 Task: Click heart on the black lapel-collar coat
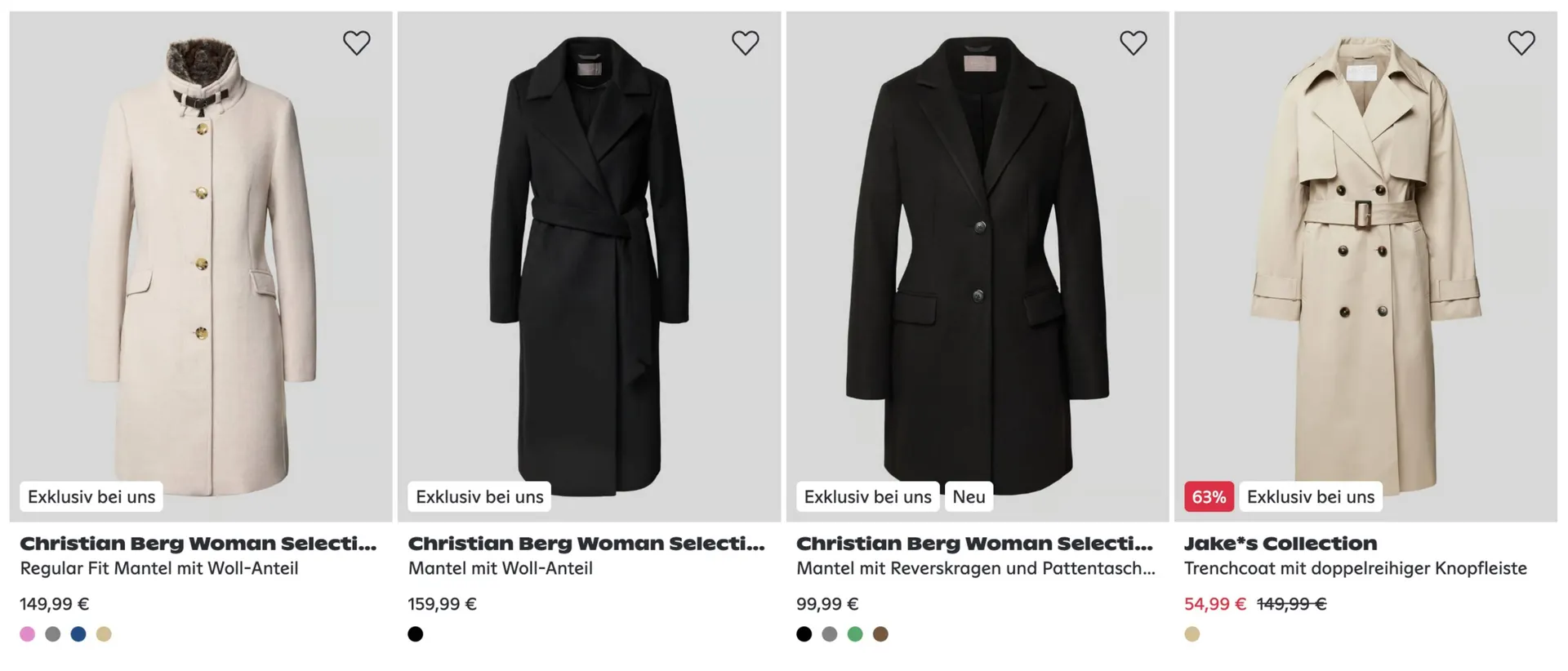tap(1133, 42)
